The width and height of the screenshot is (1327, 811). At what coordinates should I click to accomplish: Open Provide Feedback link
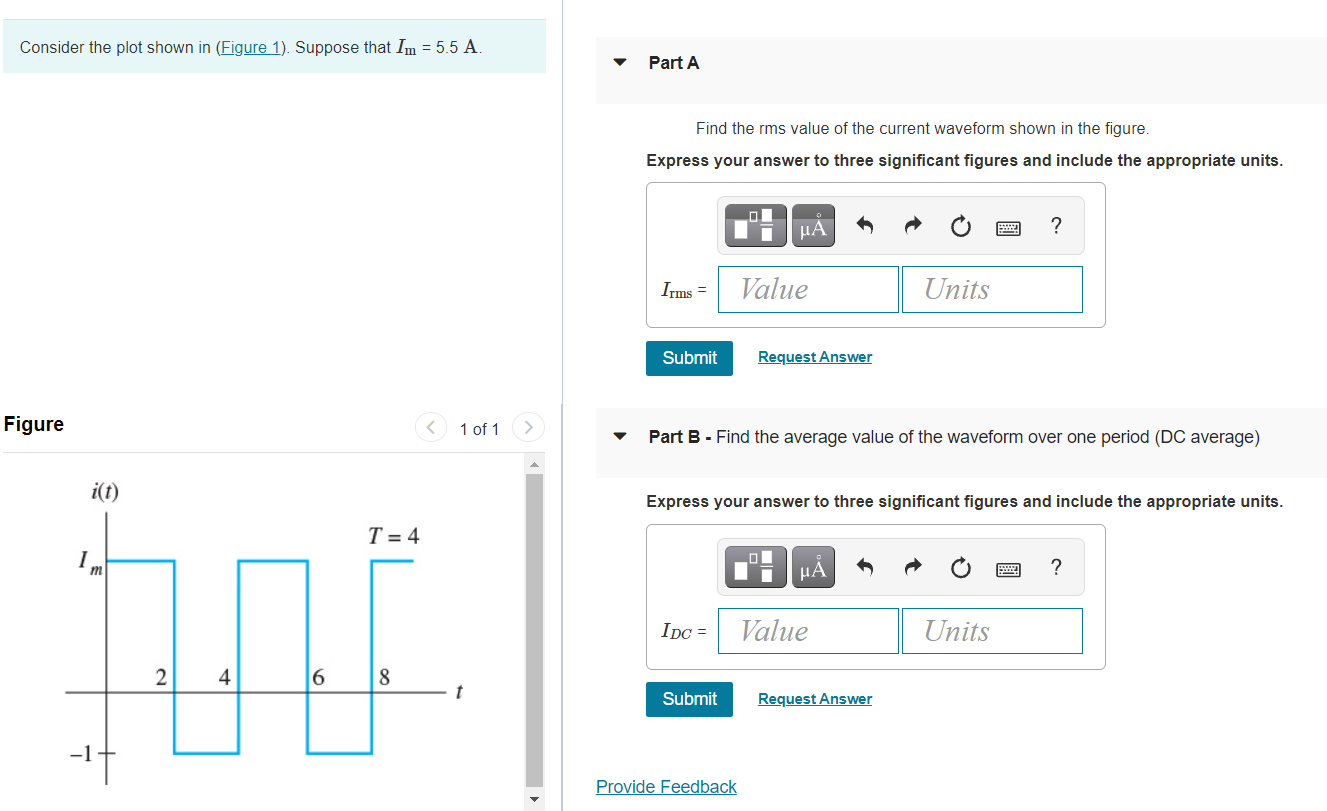[666, 786]
